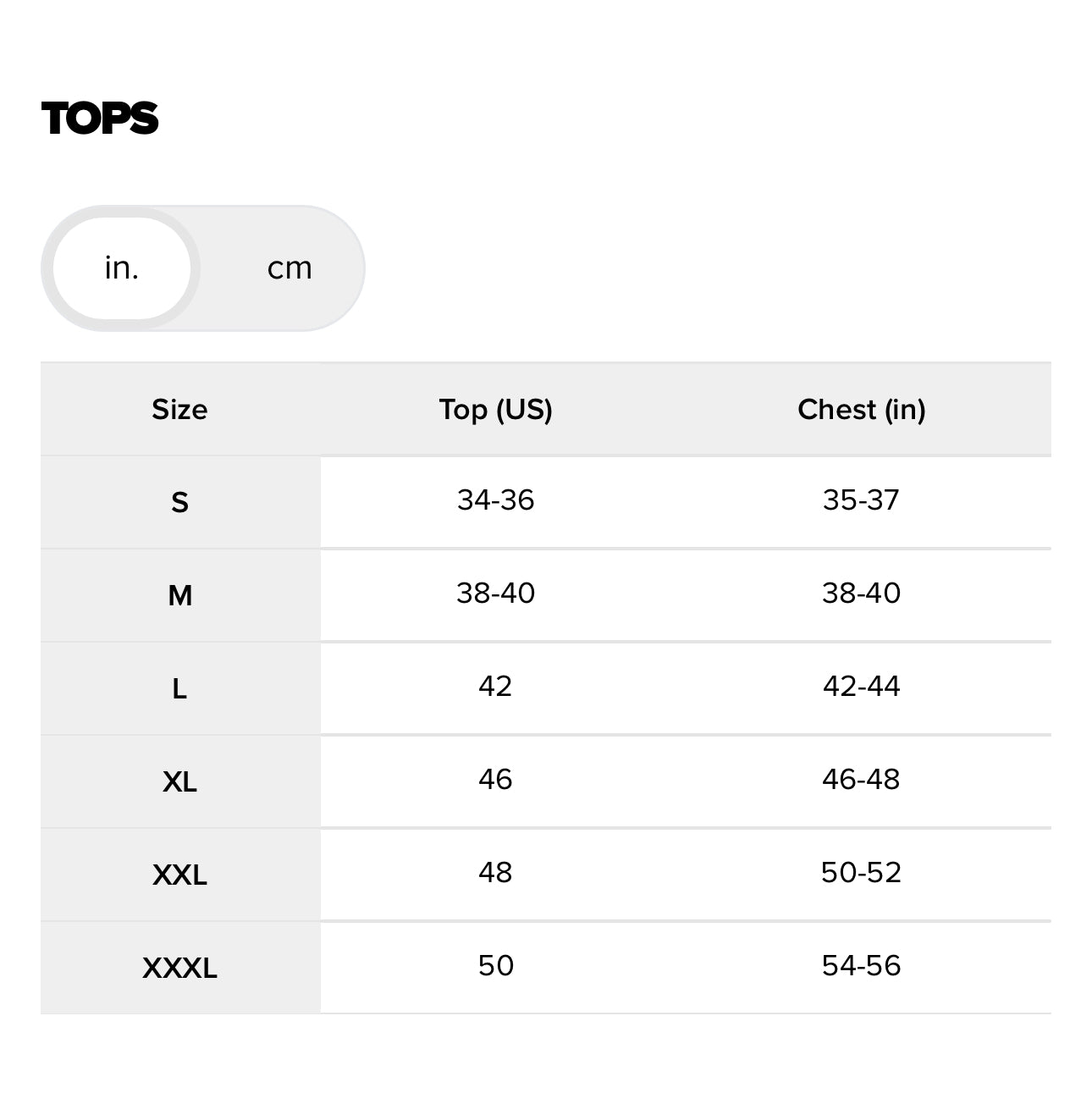Select the S size row label

[179, 503]
